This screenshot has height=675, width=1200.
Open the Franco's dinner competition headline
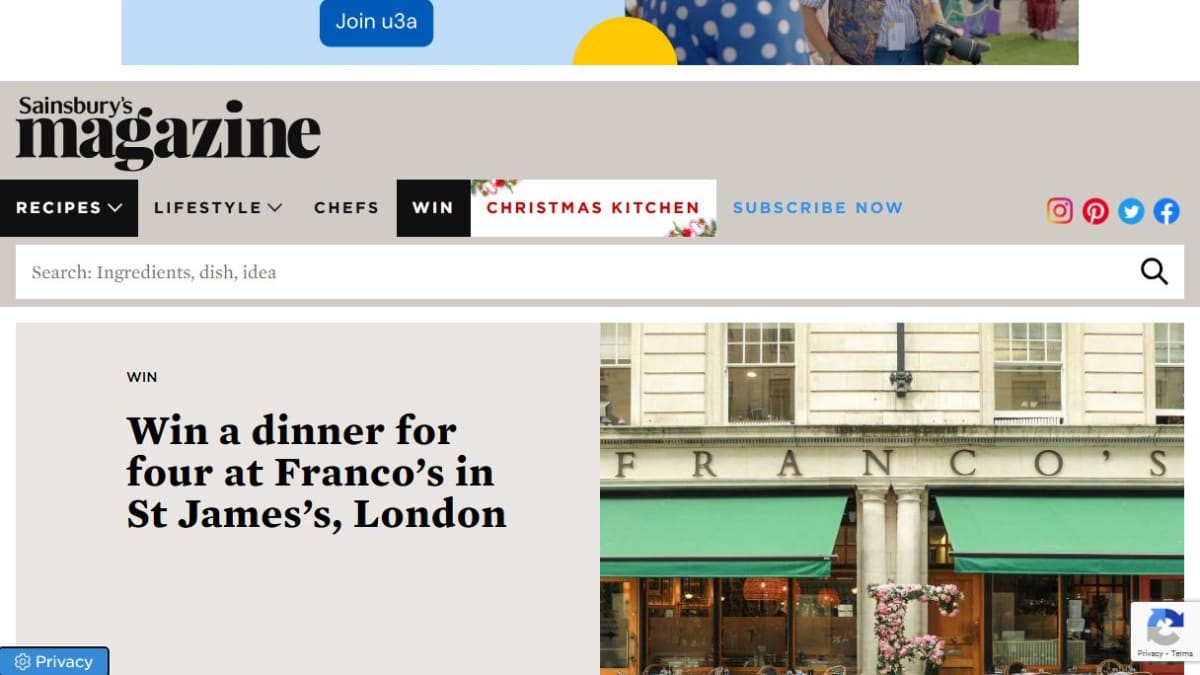coord(316,472)
